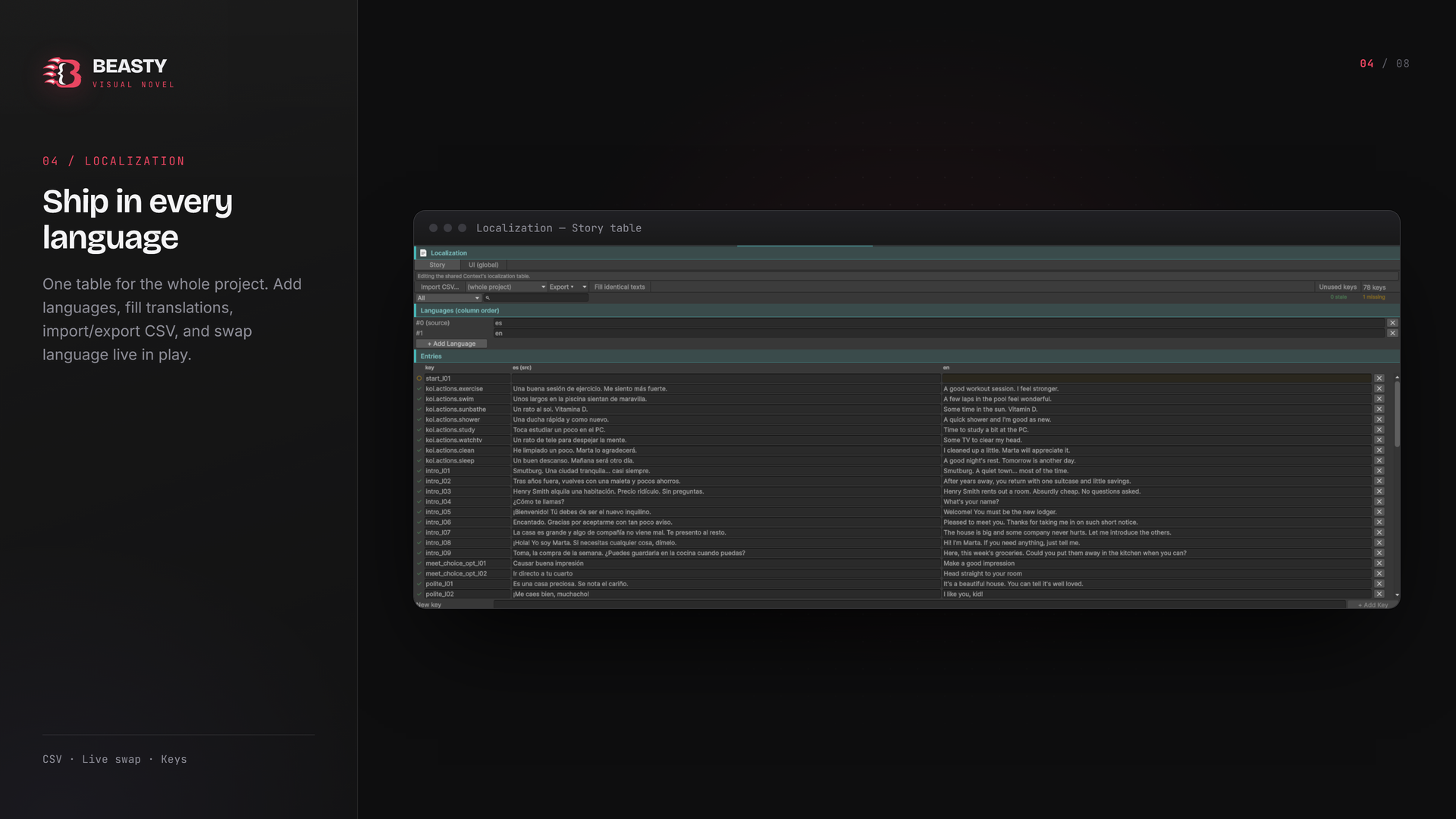Click Fill identical texts button
Image resolution: width=1456 pixels, height=819 pixels.
click(x=620, y=287)
